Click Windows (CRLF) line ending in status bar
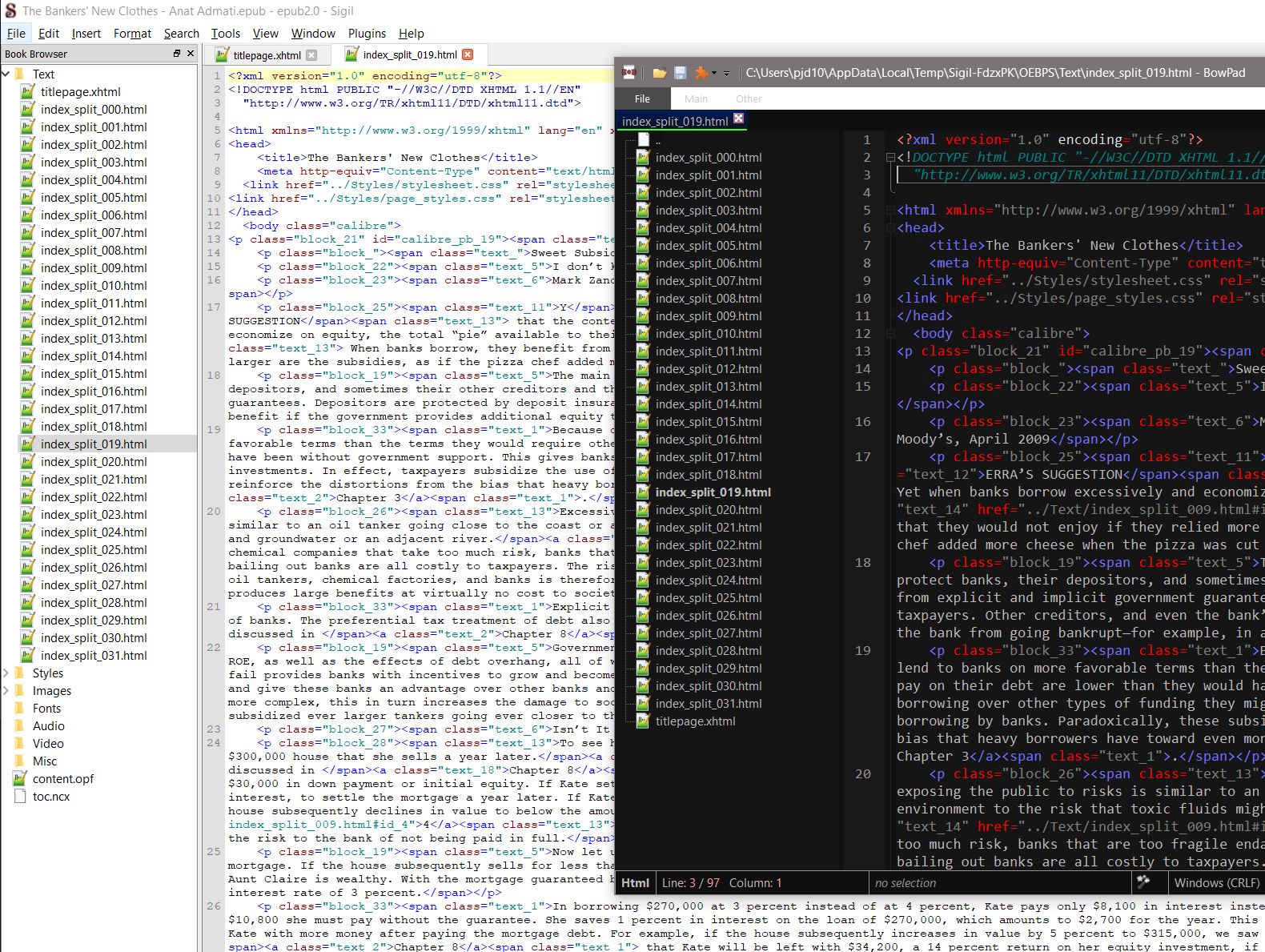Viewport: 1265px width, 952px height. (x=1216, y=882)
